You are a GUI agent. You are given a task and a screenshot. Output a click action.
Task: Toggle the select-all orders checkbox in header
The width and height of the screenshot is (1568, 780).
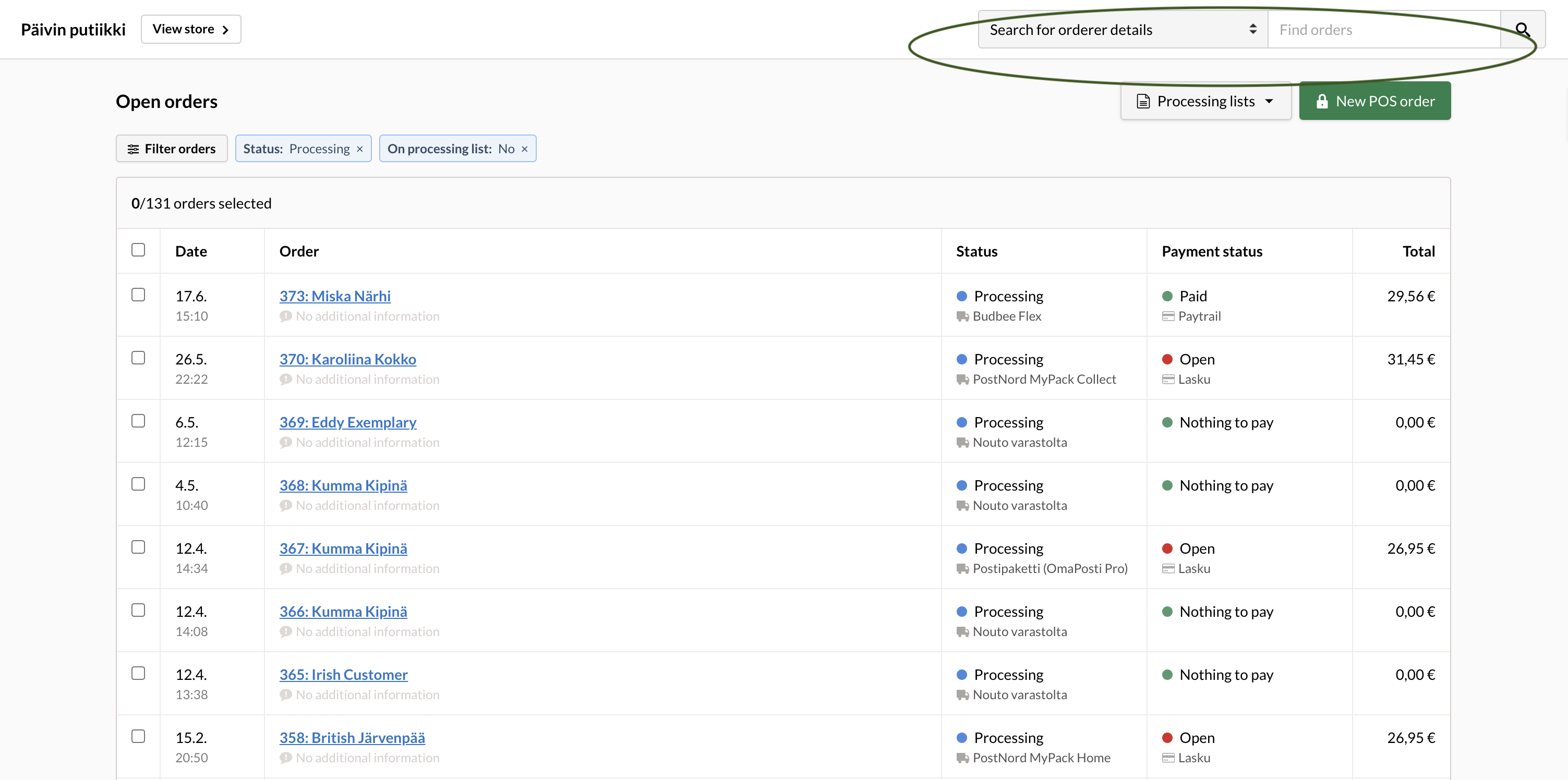138,250
